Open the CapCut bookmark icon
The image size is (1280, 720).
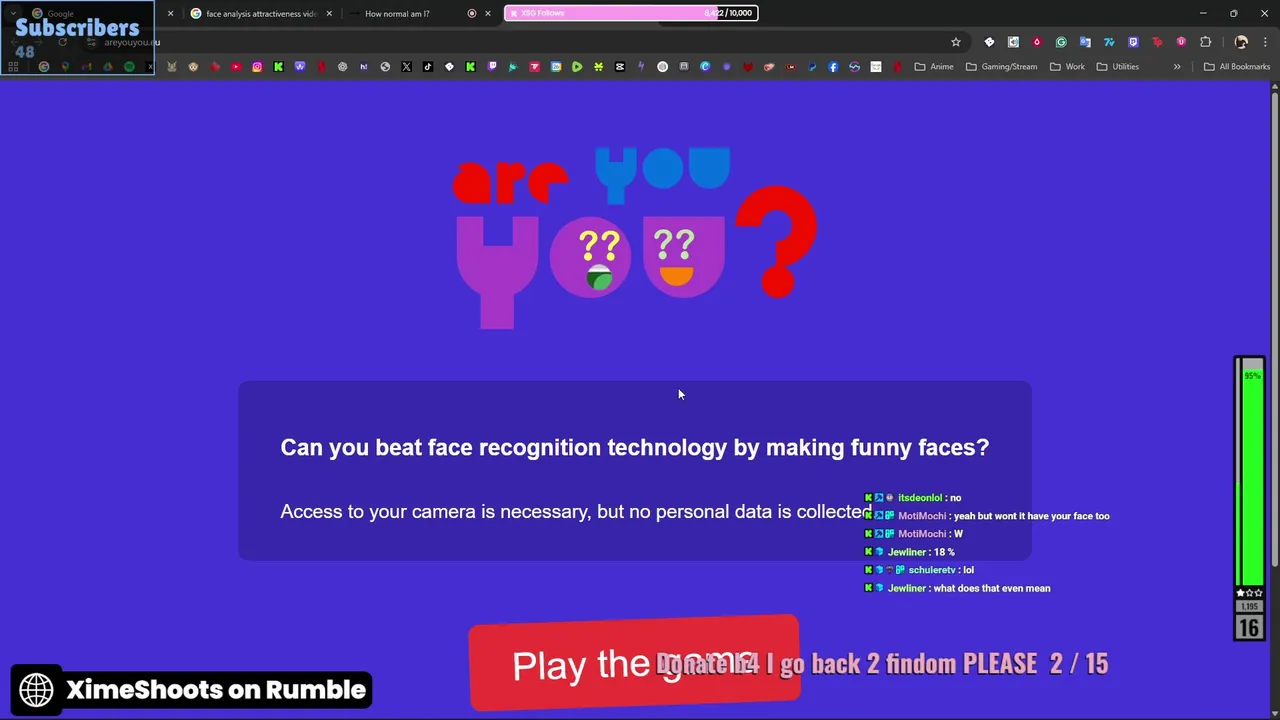click(619, 66)
